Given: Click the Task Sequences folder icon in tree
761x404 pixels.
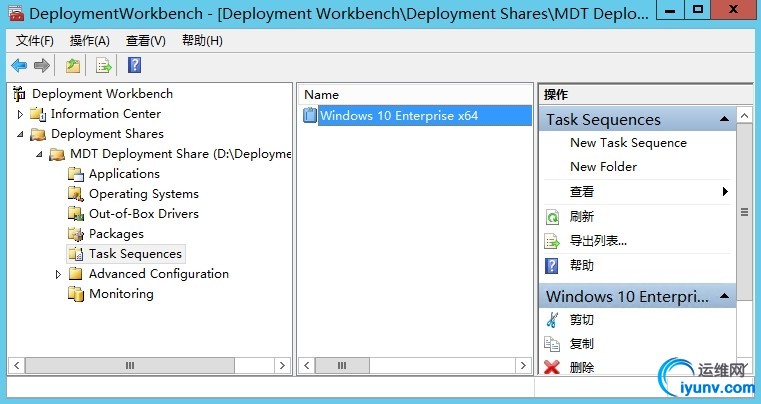Looking at the screenshot, I should [x=76, y=253].
